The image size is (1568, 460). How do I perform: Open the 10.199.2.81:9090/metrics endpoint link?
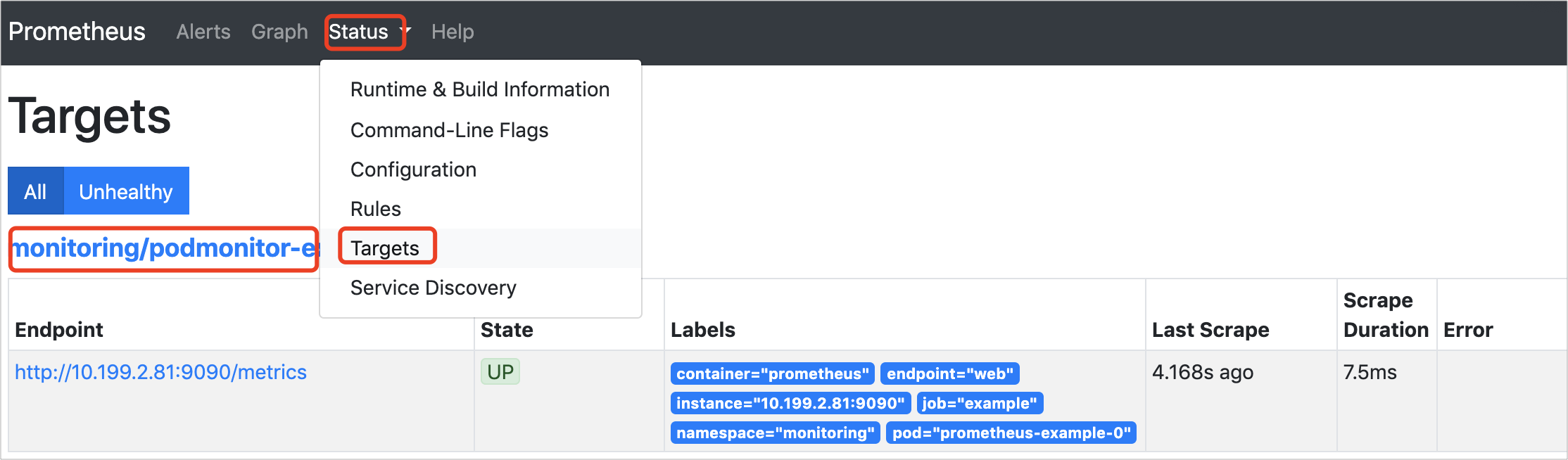coord(160,372)
